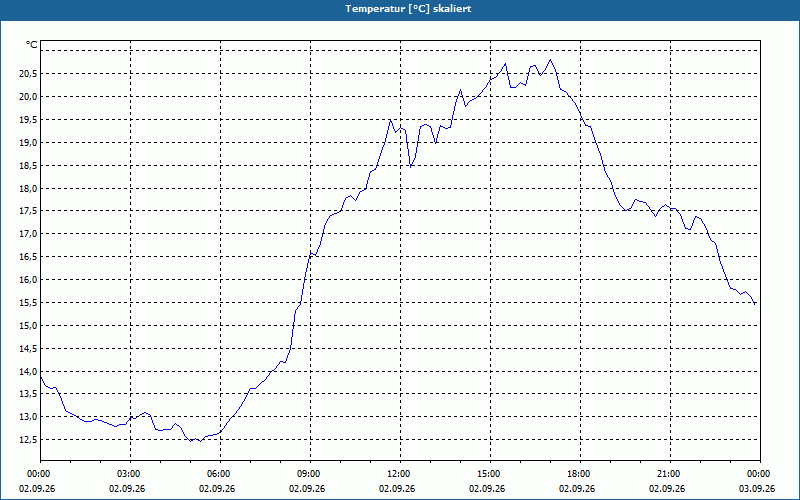Click the 12:00 time axis label
This screenshot has width=800, height=500.
pos(401,474)
